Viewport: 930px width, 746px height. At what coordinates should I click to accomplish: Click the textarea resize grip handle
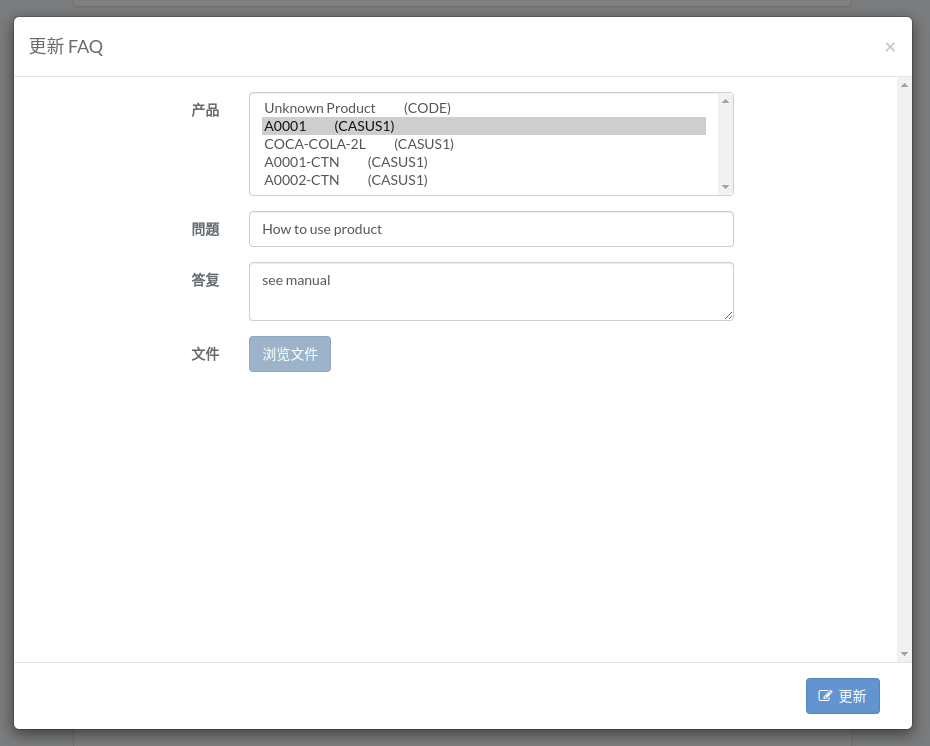(728, 315)
